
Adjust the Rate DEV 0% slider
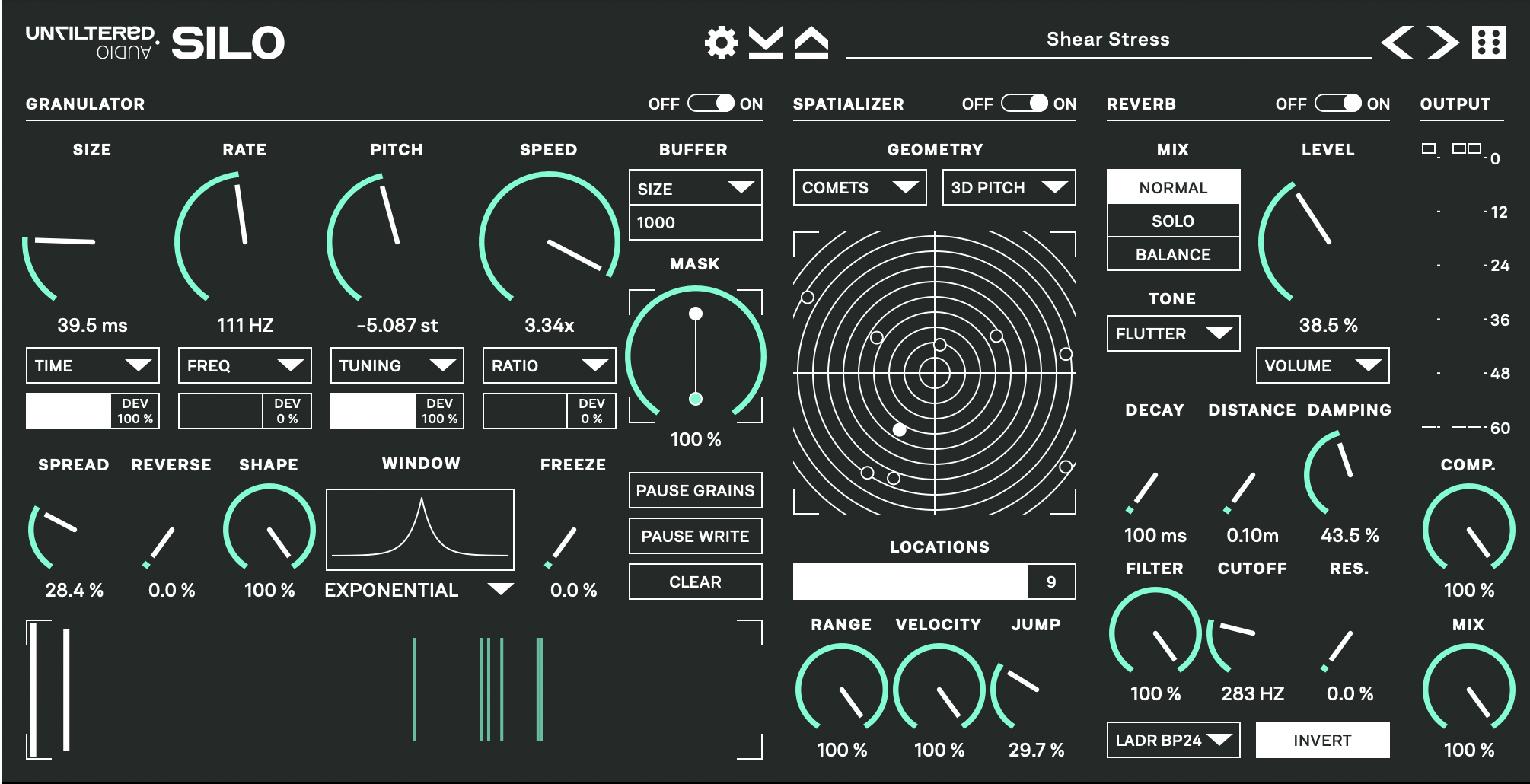244,411
